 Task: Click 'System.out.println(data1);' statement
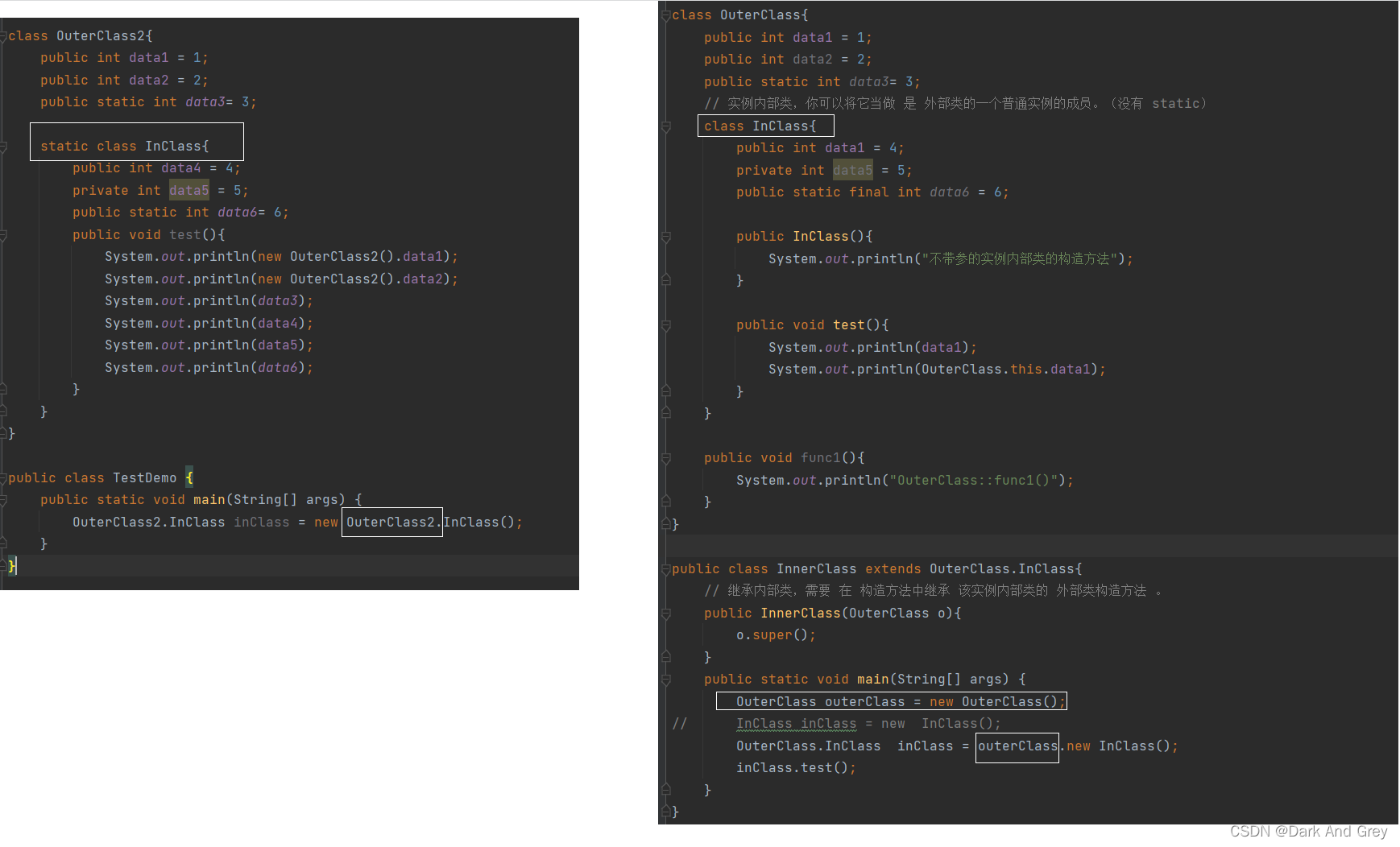coord(872,348)
